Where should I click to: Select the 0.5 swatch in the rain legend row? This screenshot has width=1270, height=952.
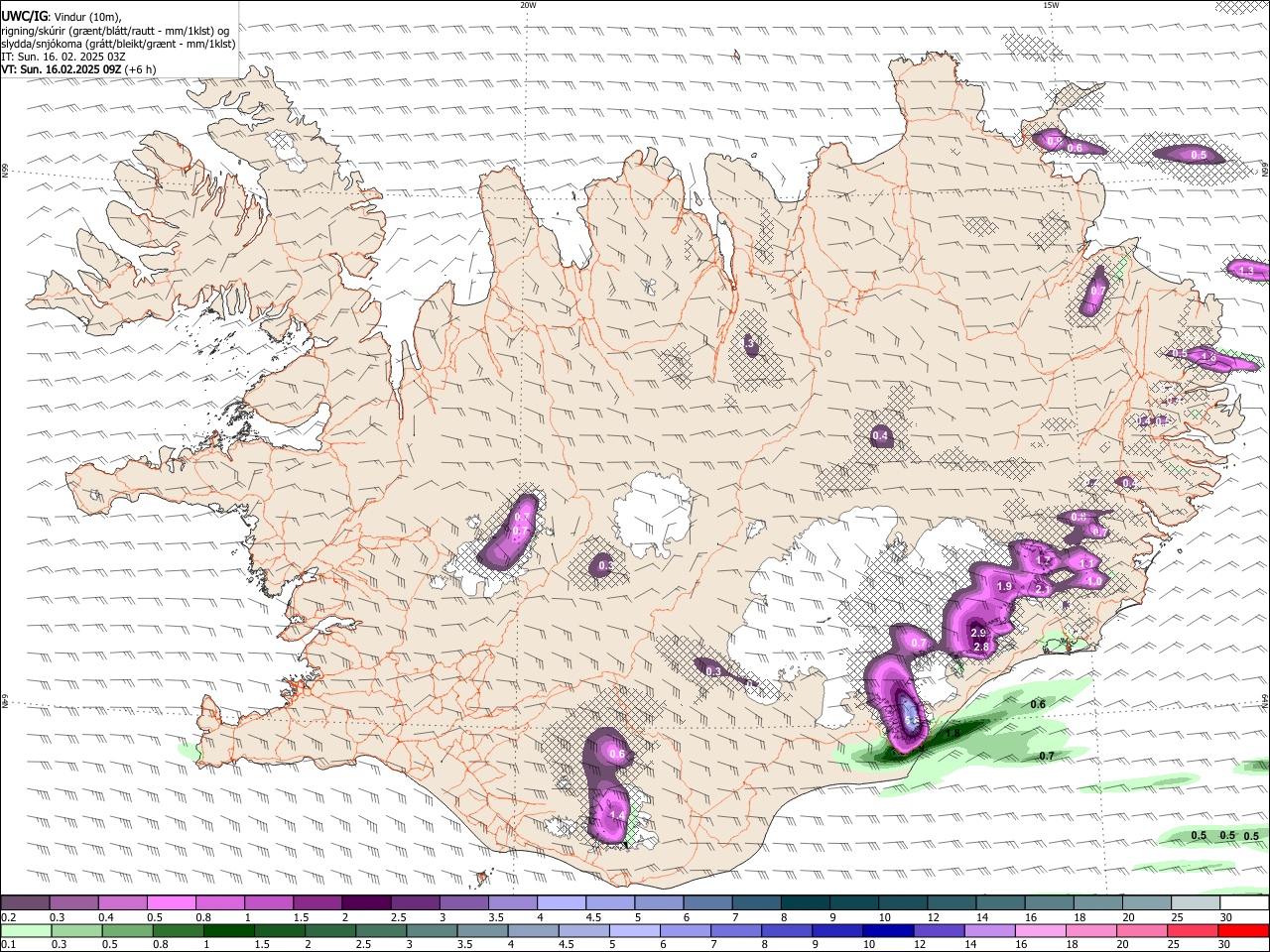point(127,930)
